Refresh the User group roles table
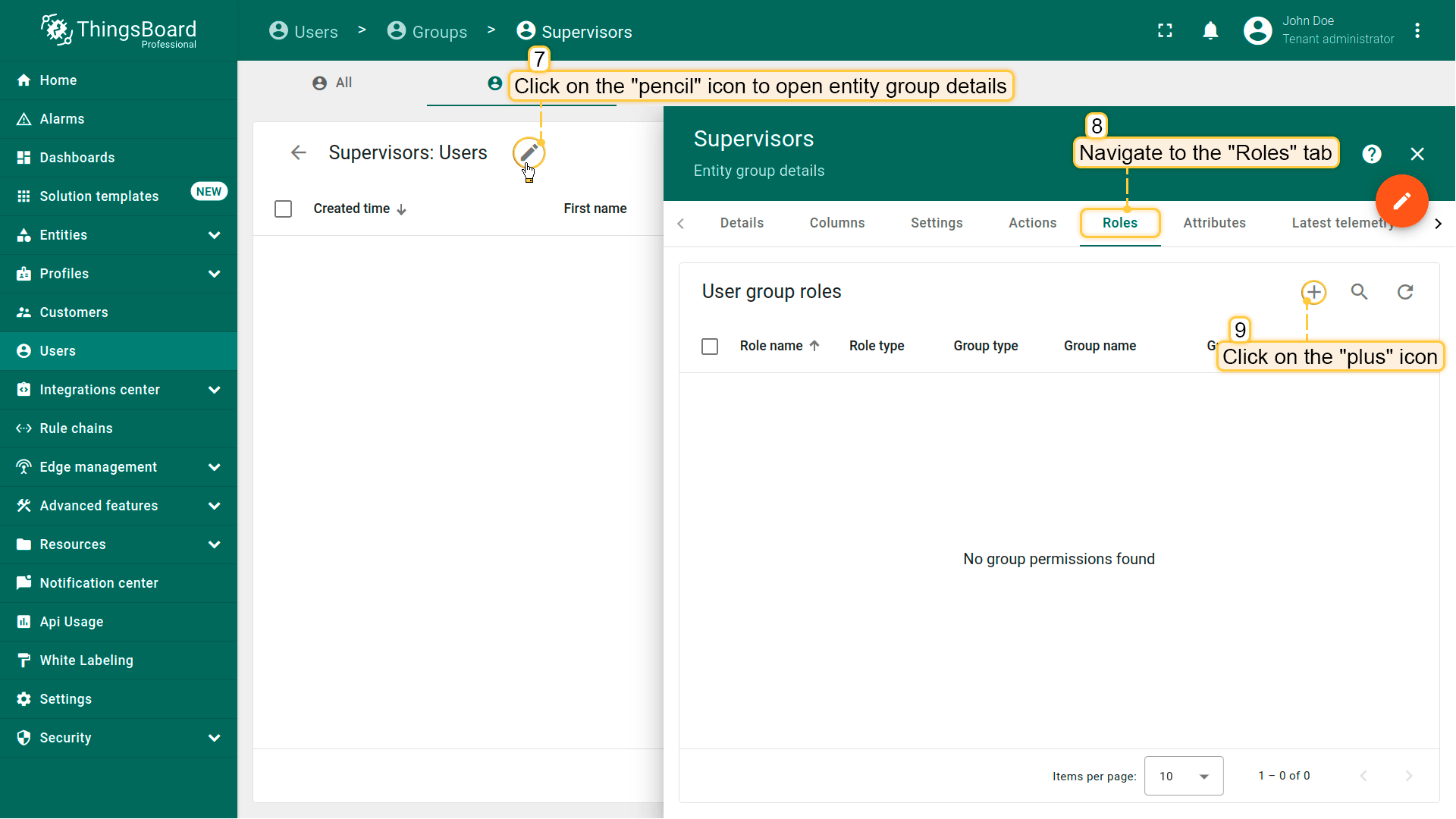The image size is (1456, 819). pyautogui.click(x=1405, y=292)
